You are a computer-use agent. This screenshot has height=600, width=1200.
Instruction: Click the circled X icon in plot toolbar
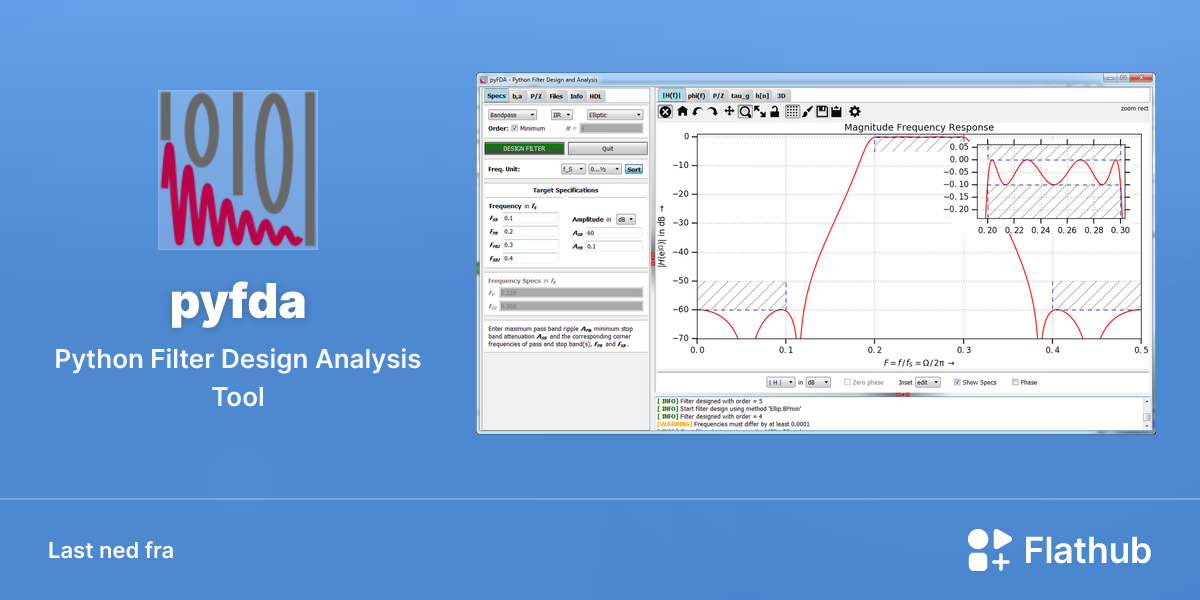665,112
